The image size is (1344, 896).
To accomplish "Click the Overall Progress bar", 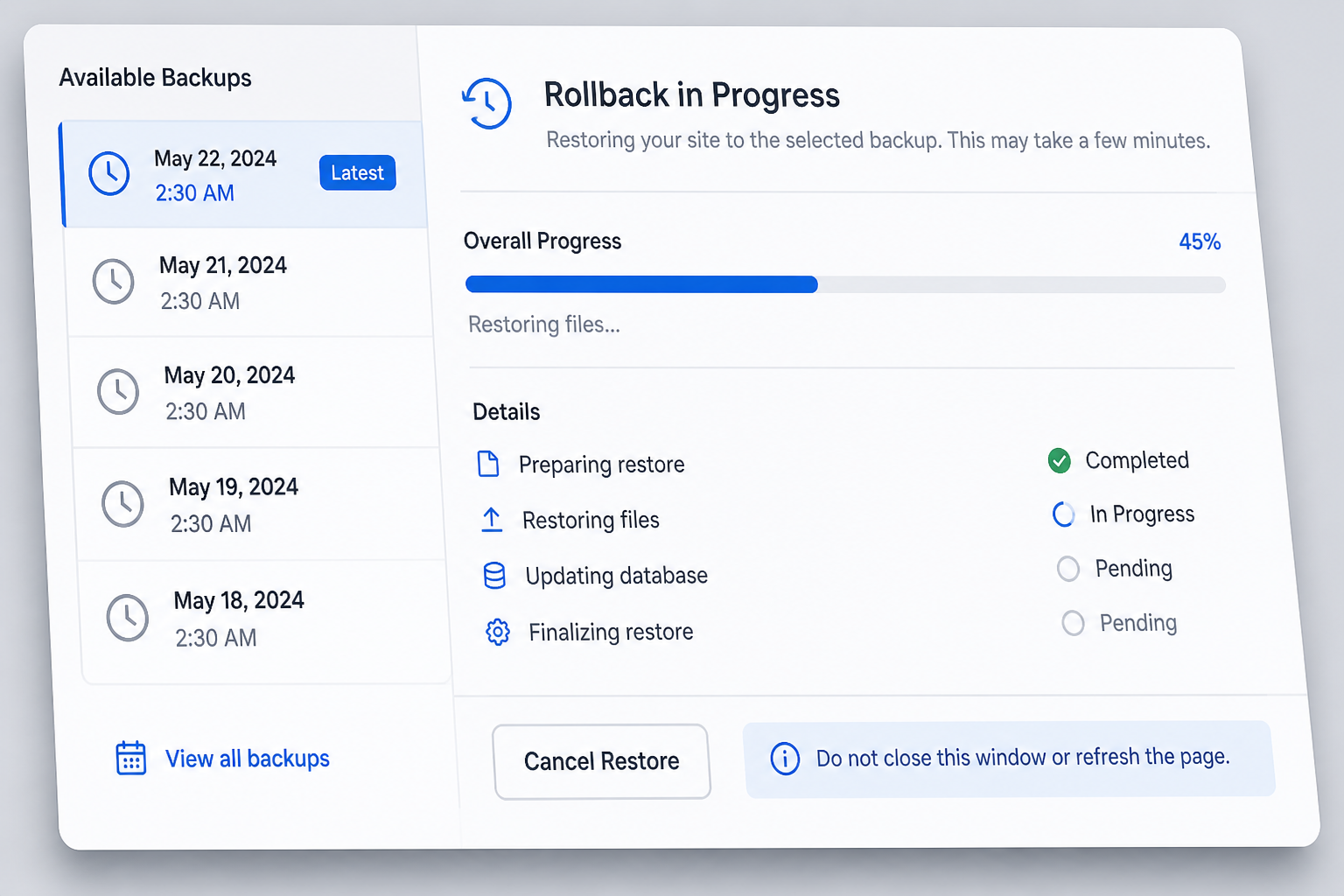I will tap(845, 284).
